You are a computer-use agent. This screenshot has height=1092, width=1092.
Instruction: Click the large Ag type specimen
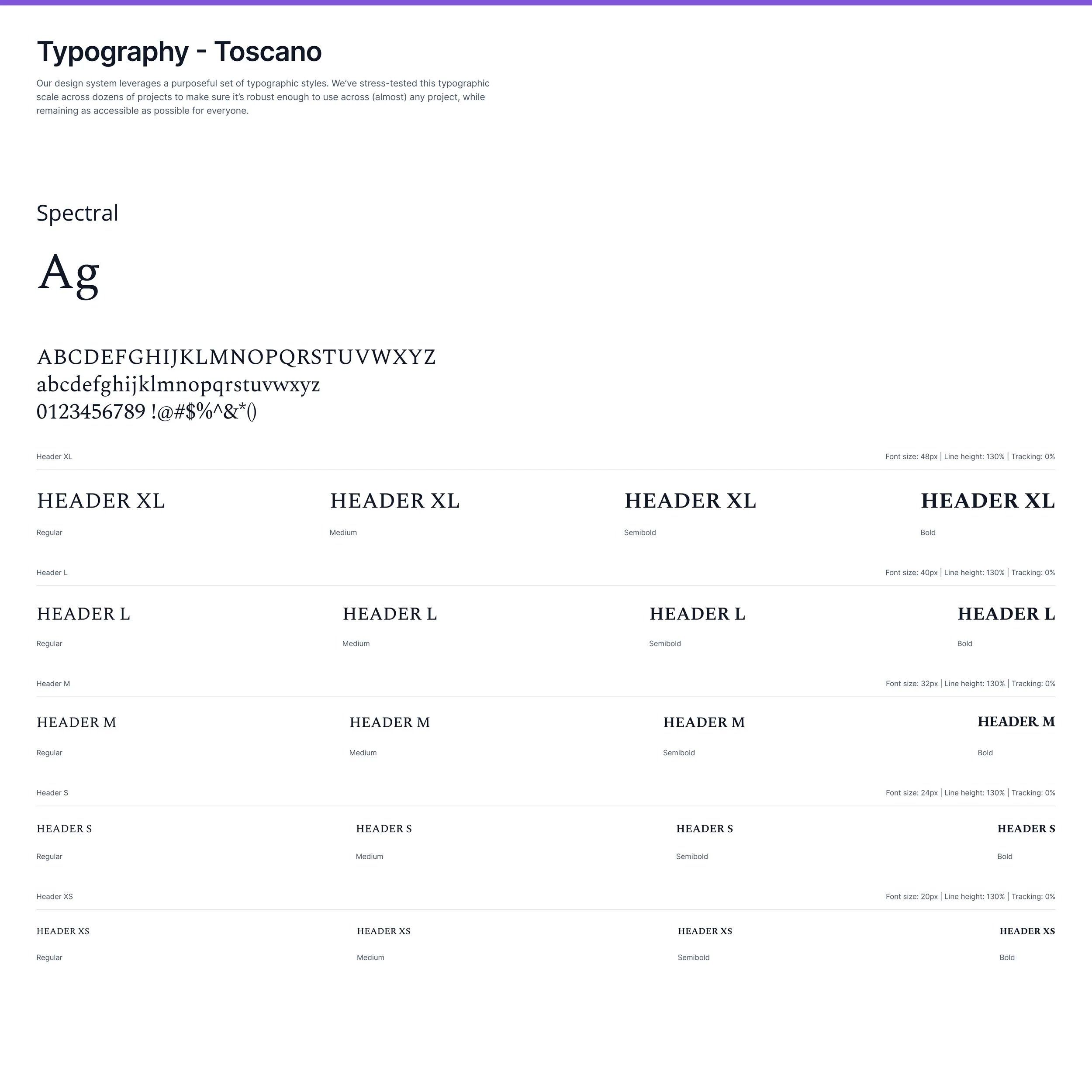coord(69,273)
